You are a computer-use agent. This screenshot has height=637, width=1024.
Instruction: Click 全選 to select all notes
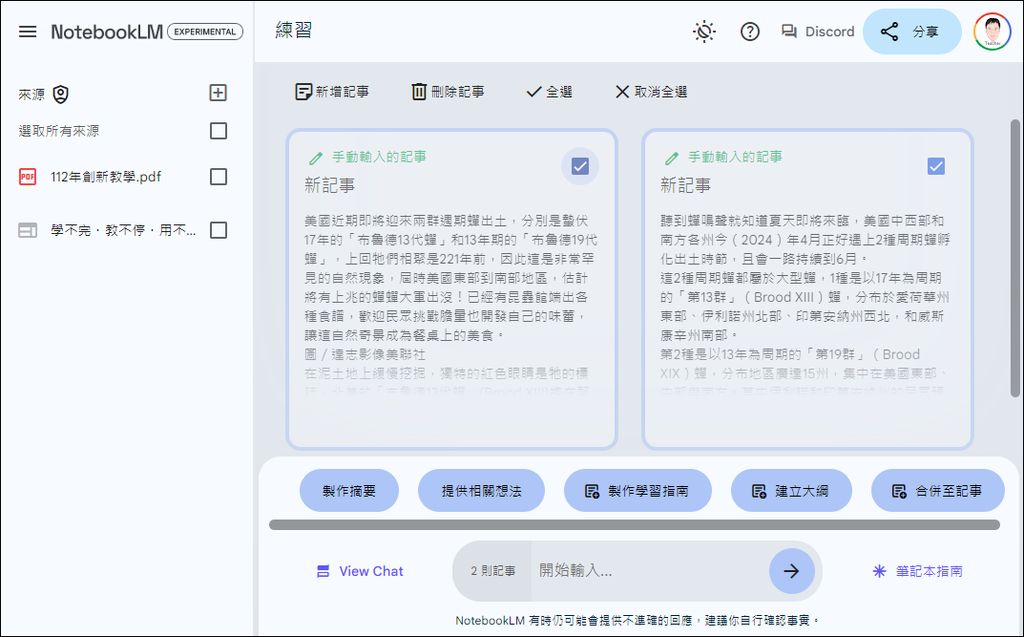click(549, 92)
